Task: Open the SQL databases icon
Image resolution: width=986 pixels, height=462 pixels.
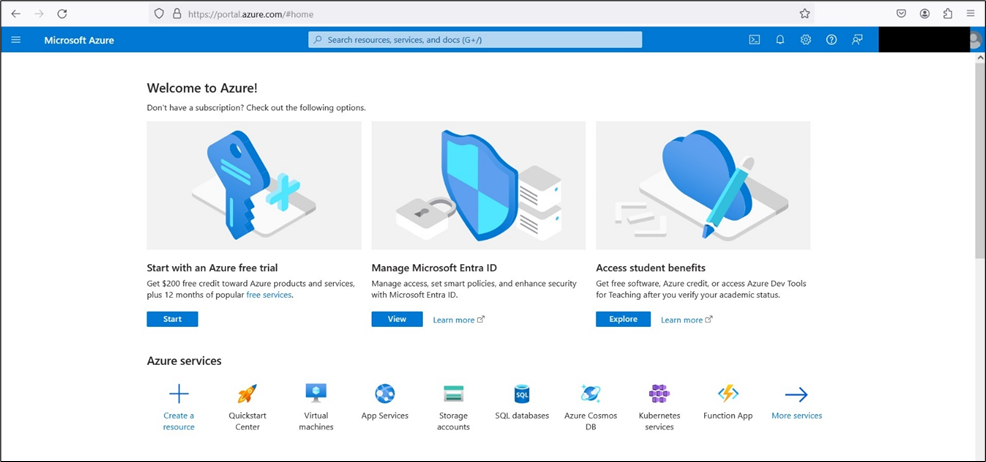Action: [522, 394]
